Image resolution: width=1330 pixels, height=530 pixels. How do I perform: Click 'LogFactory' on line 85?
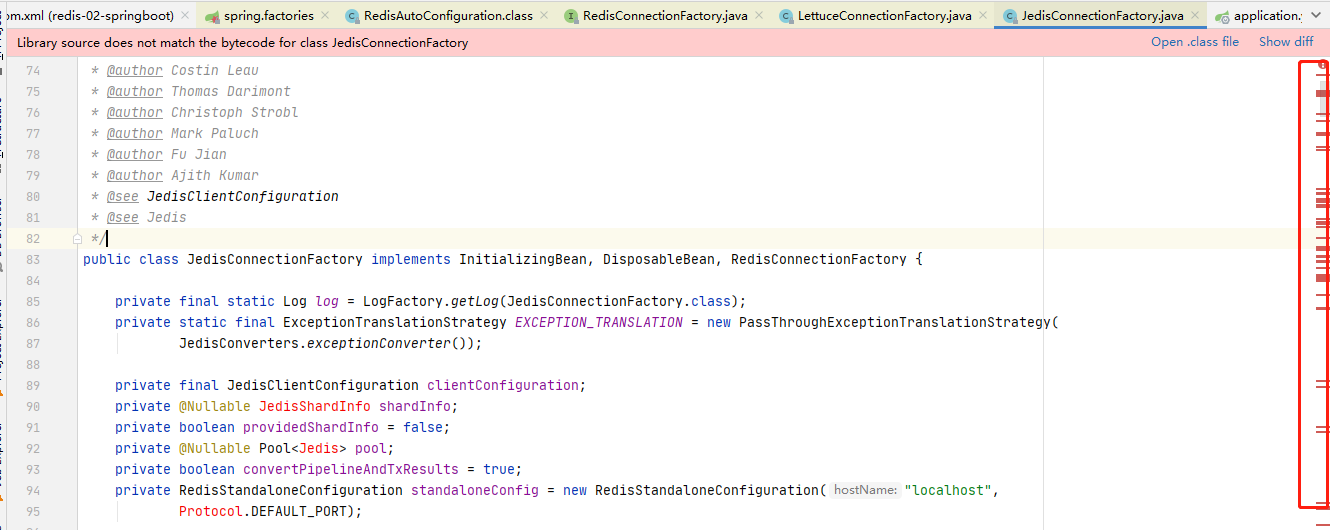(x=403, y=301)
